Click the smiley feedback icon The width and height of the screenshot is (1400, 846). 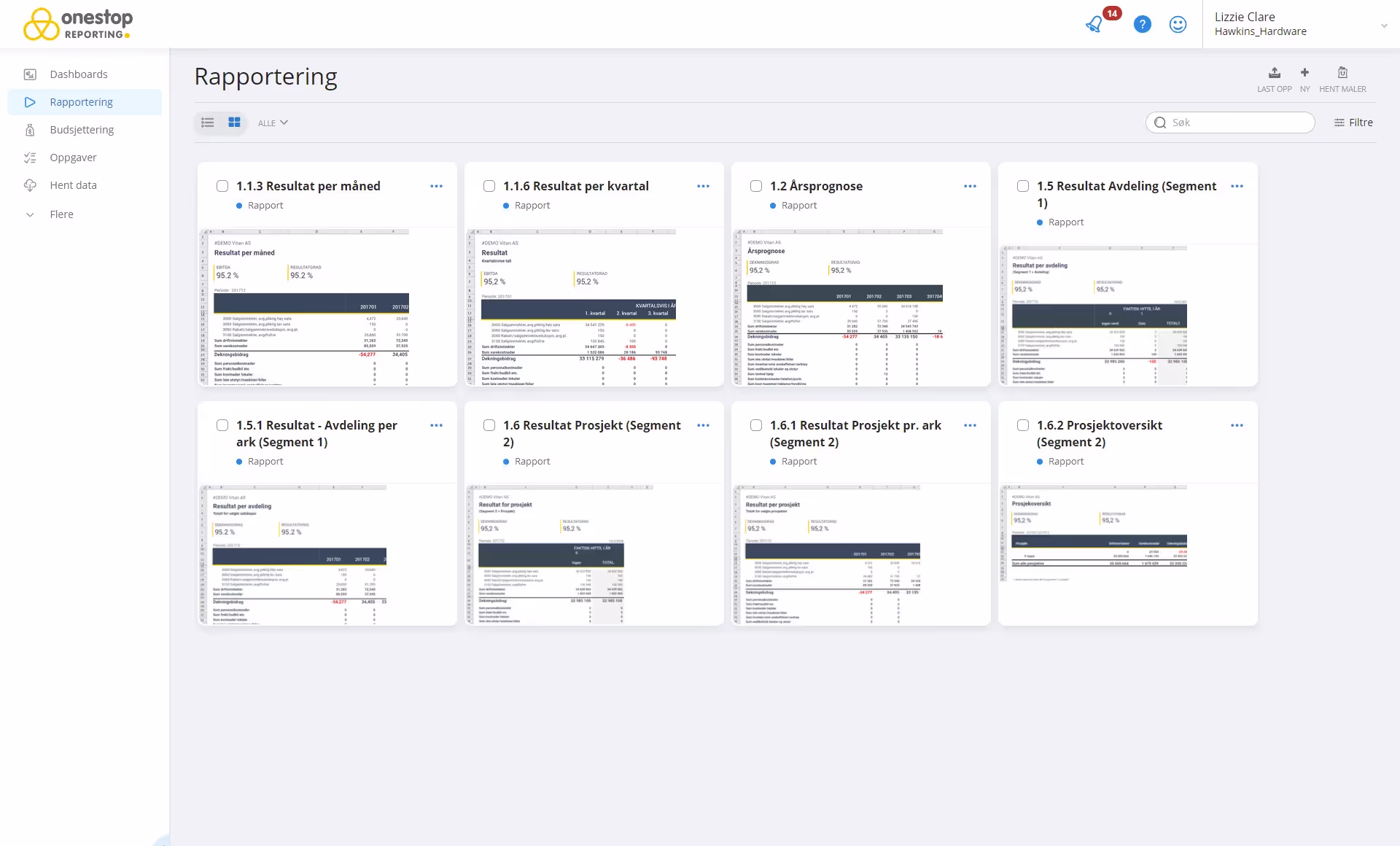click(1178, 24)
